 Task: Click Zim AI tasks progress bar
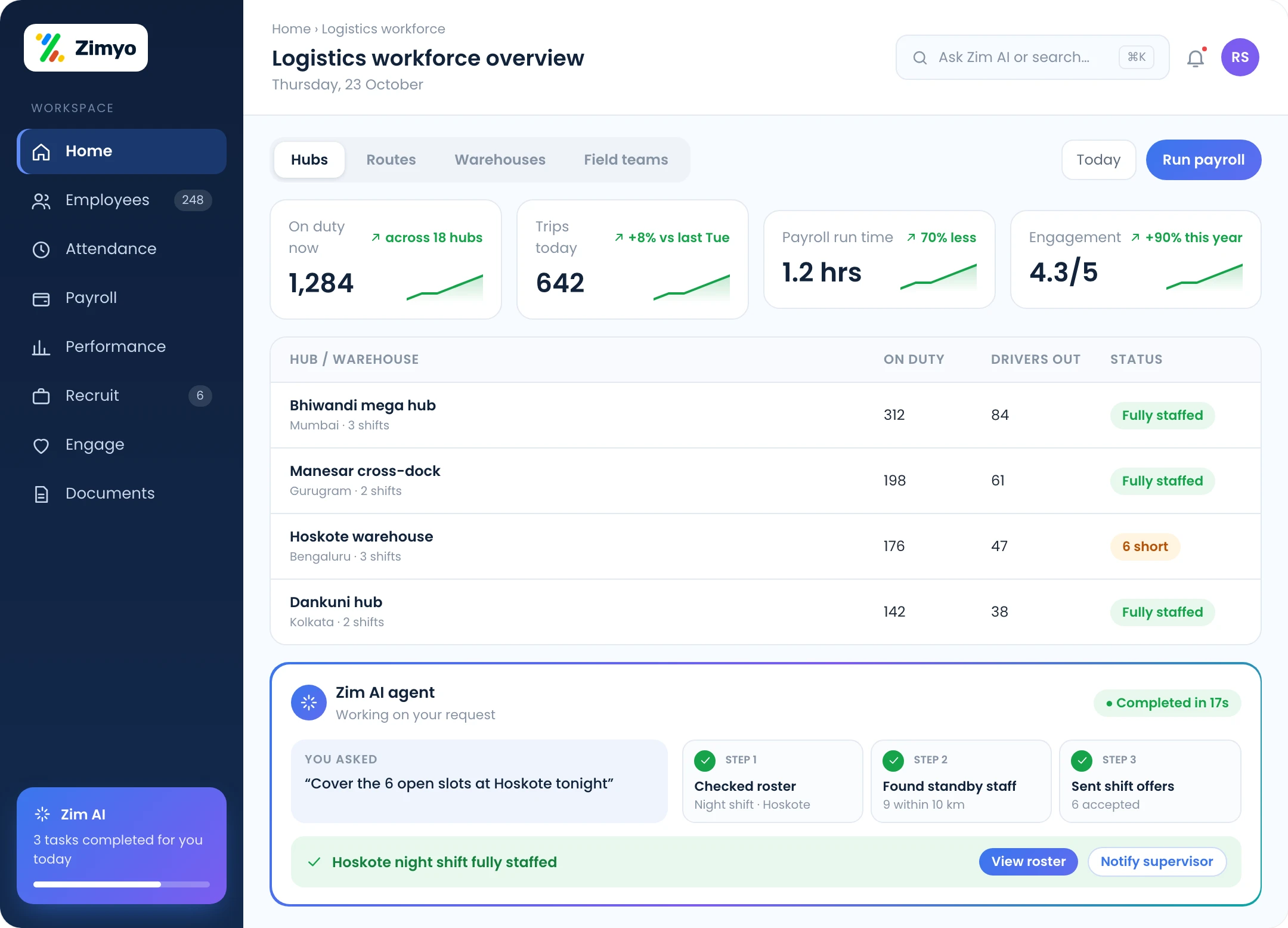click(122, 884)
